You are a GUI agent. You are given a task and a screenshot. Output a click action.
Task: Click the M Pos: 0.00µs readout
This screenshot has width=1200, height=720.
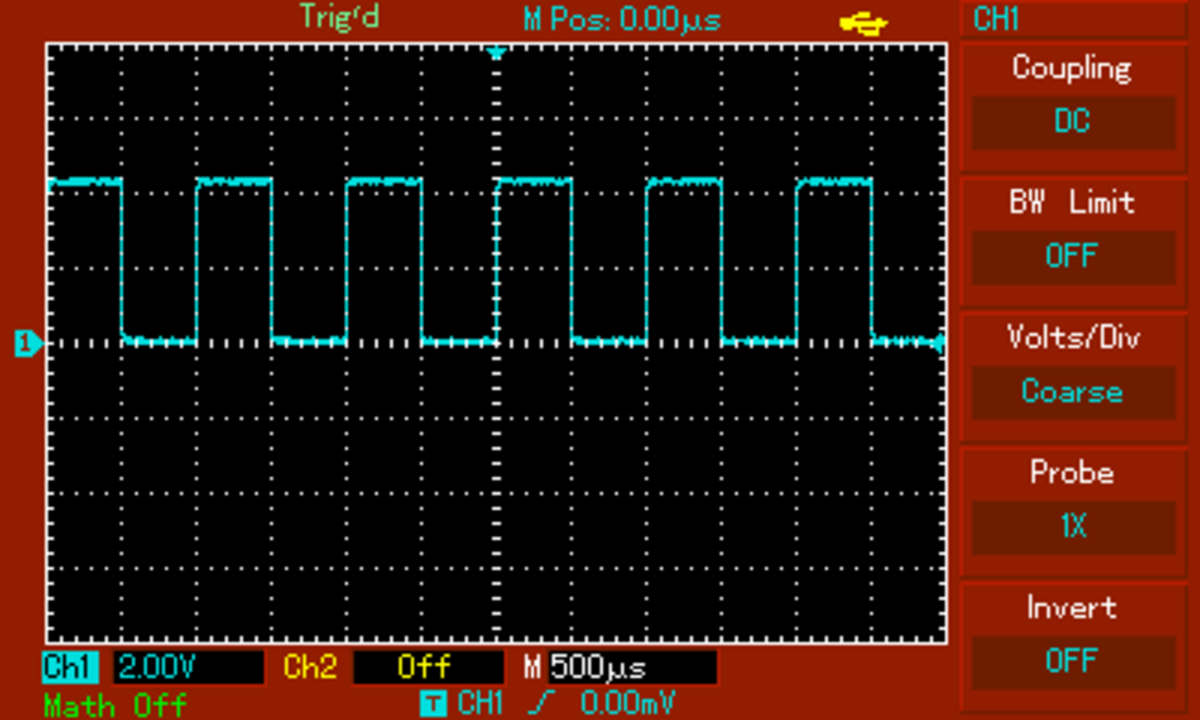coord(621,17)
